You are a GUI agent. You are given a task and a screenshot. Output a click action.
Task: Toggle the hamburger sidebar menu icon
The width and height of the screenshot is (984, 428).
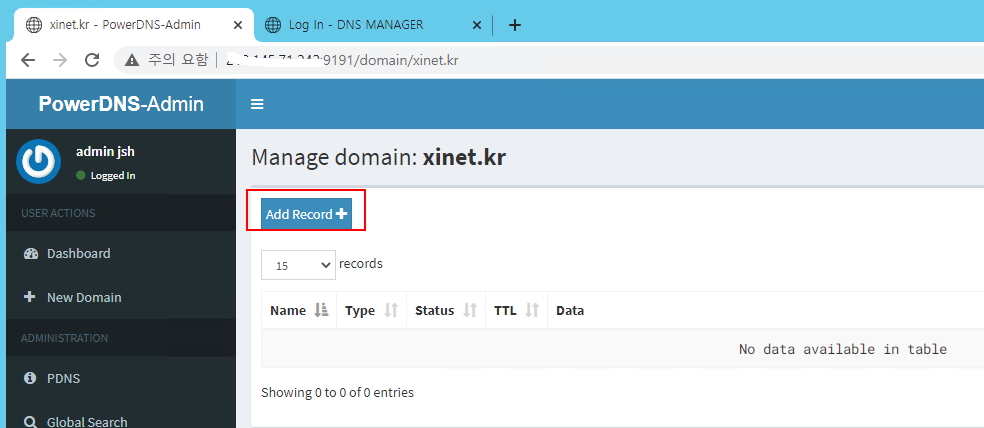click(257, 104)
